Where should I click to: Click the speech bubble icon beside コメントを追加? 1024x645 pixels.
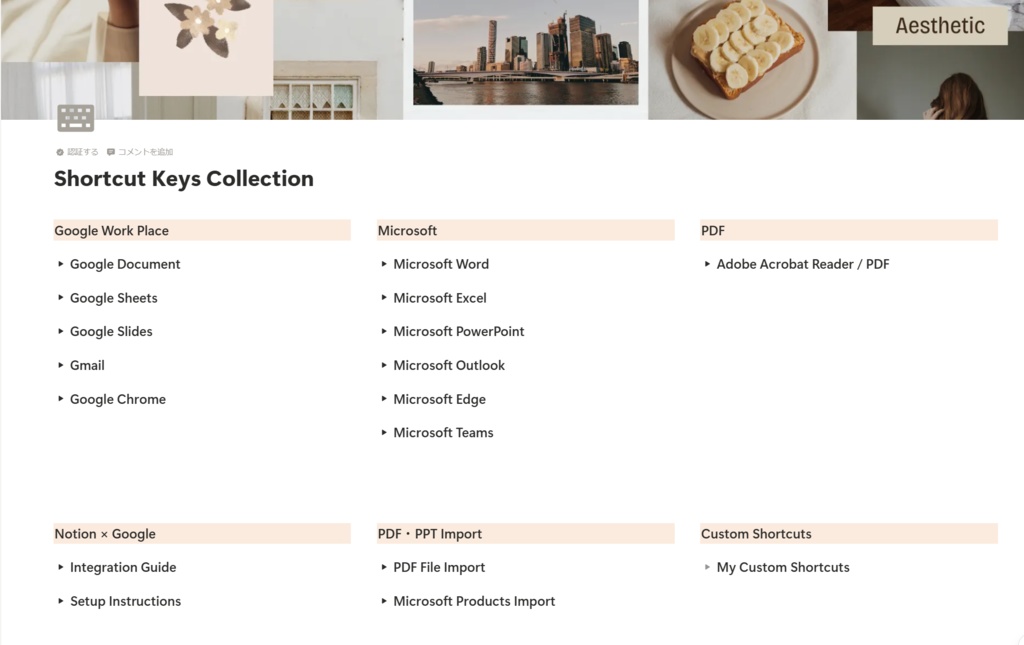click(111, 151)
